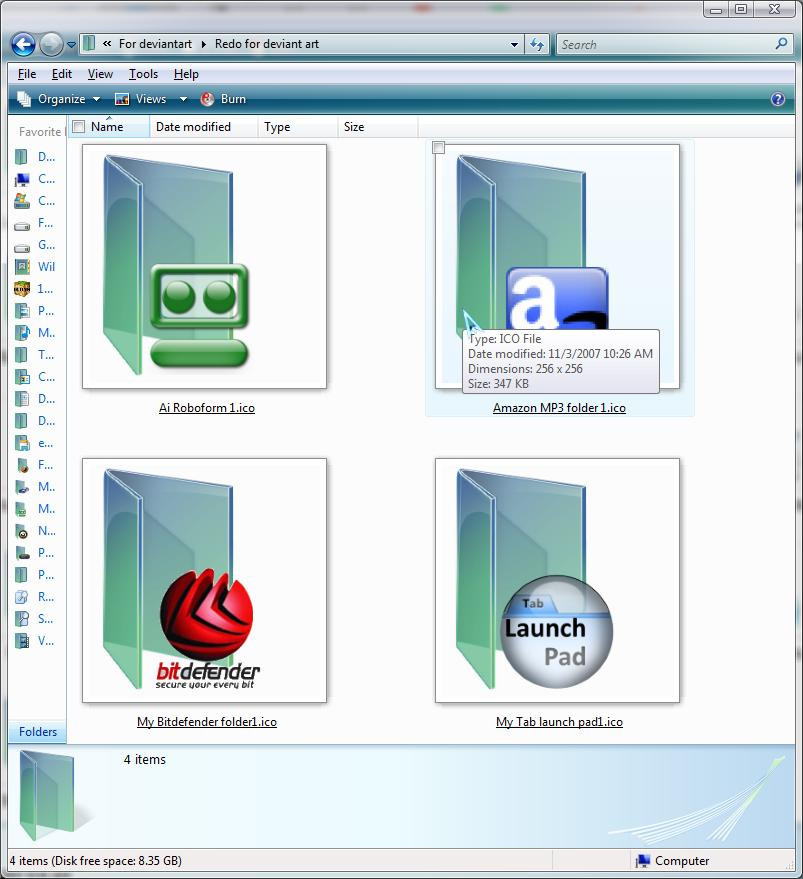Open the V... videos favorite link
Screen dimensions: 803x879
(35, 640)
